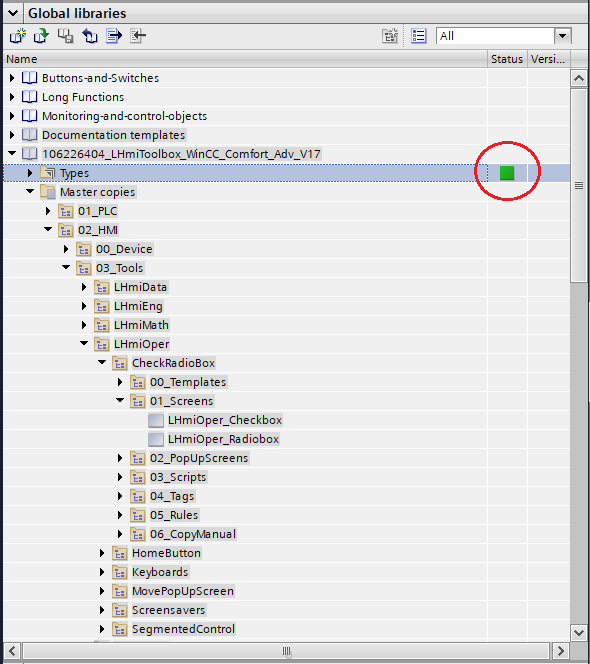The width and height of the screenshot is (590, 664).
Task: Click the import library texts toolbar icon
Action: [138, 36]
